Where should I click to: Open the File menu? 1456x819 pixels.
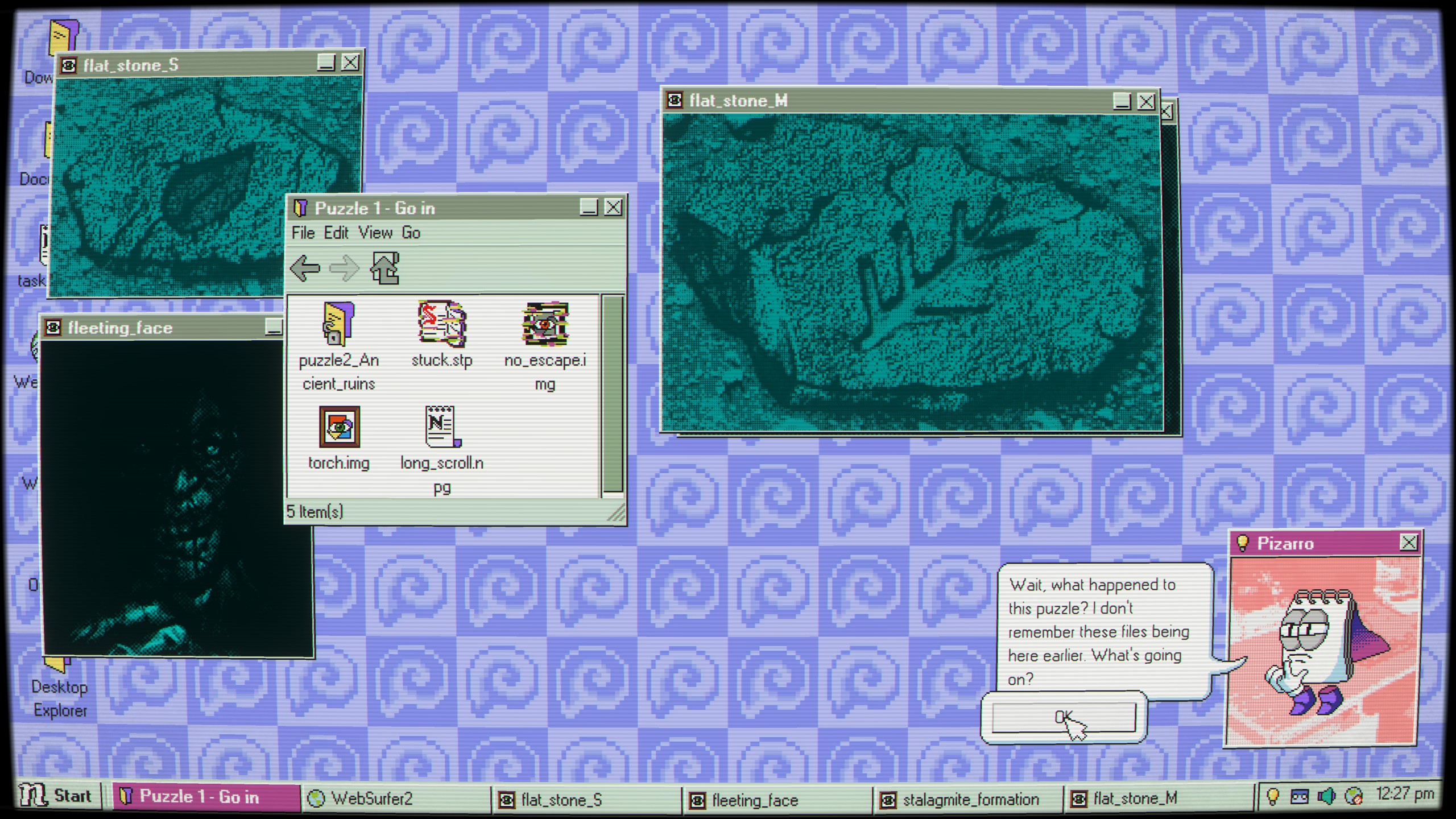pos(303,233)
